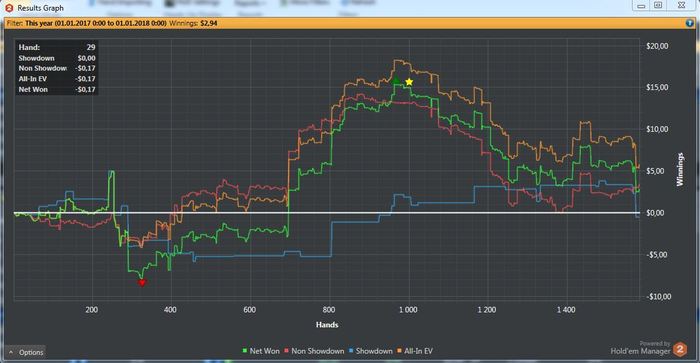The height and width of the screenshot is (363, 700).
Task: Click the 200 hands axis label
Action: point(92,310)
